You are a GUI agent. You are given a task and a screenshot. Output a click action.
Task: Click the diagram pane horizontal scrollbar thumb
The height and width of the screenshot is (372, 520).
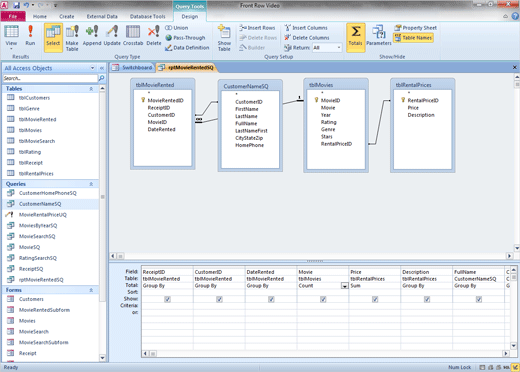click(x=120, y=256)
